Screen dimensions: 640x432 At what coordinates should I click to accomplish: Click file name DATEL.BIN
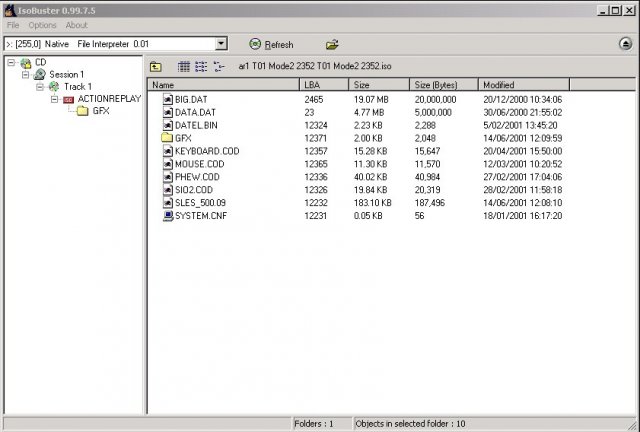coord(196,125)
